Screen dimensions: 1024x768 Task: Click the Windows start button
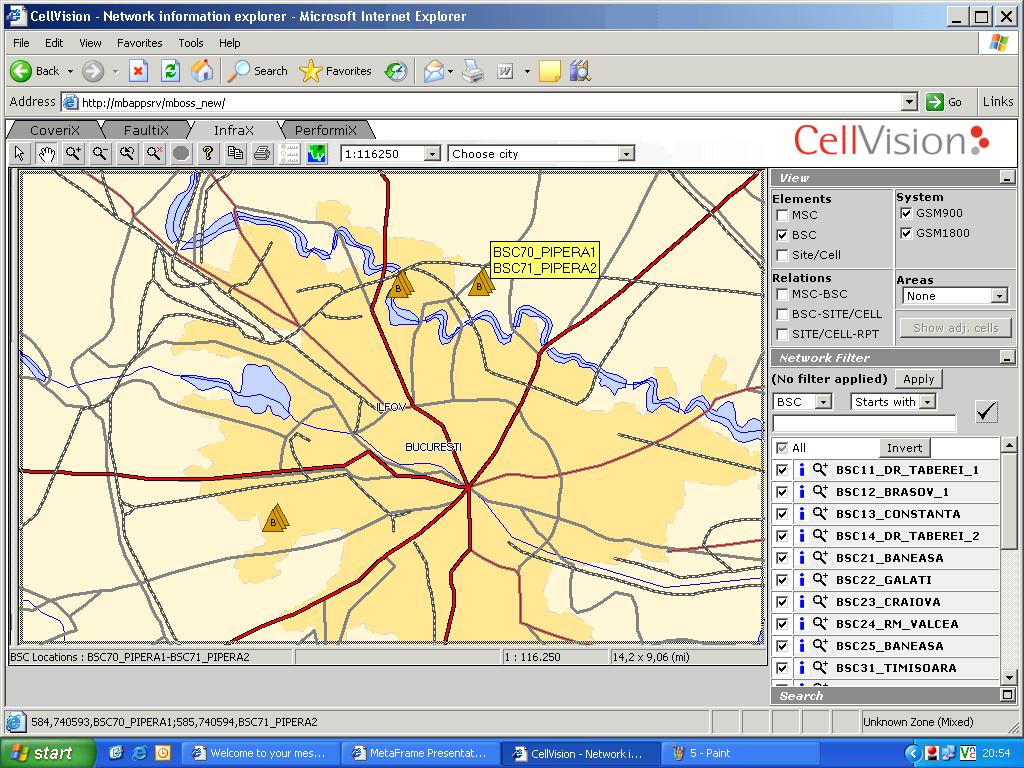coord(46,753)
